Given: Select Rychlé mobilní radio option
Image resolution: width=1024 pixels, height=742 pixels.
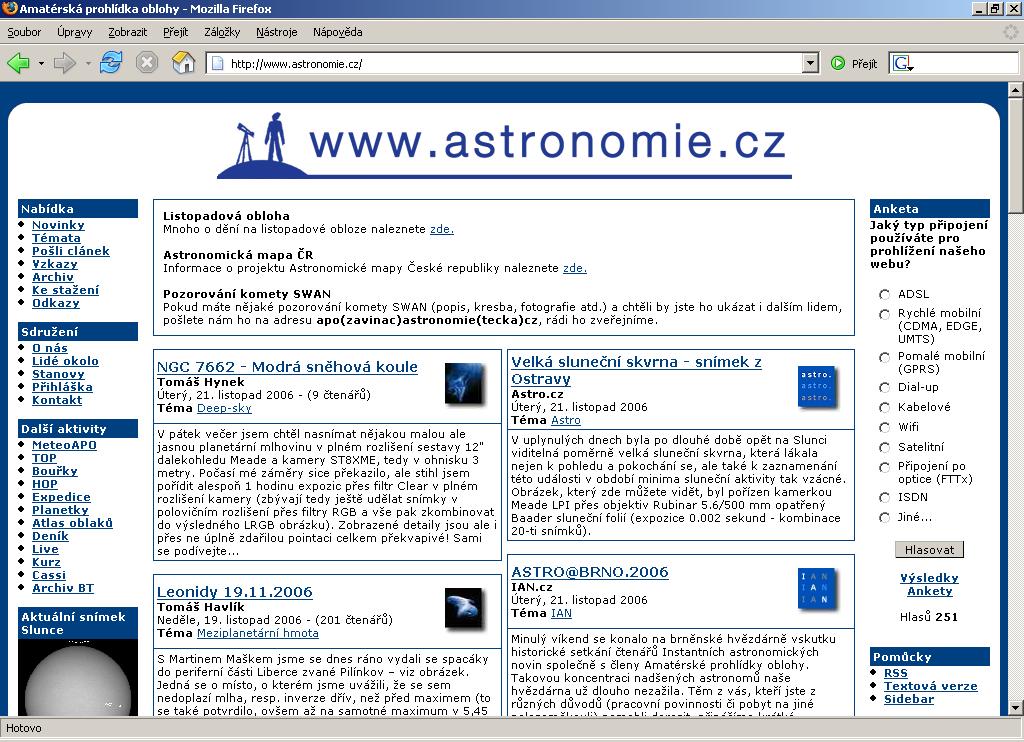Looking at the screenshot, I should coord(884,314).
